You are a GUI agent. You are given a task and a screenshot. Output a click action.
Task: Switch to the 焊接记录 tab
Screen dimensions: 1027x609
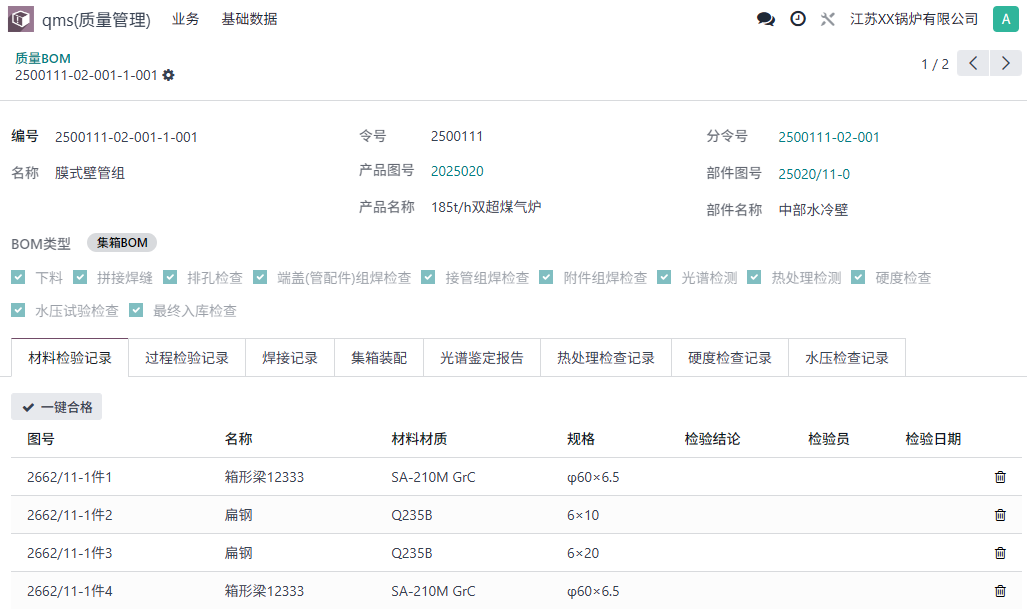click(x=290, y=357)
